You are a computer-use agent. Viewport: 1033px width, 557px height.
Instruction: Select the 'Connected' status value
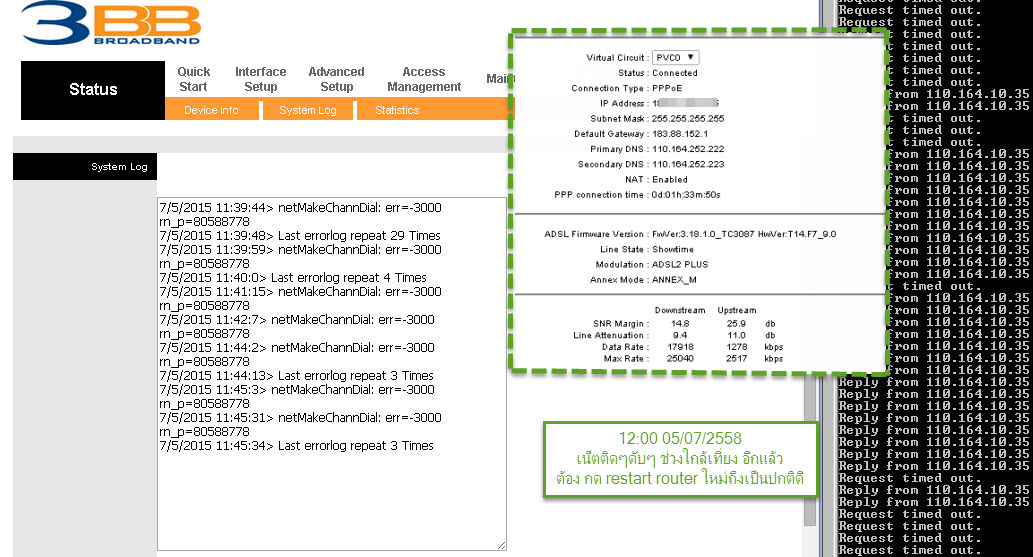pos(675,73)
